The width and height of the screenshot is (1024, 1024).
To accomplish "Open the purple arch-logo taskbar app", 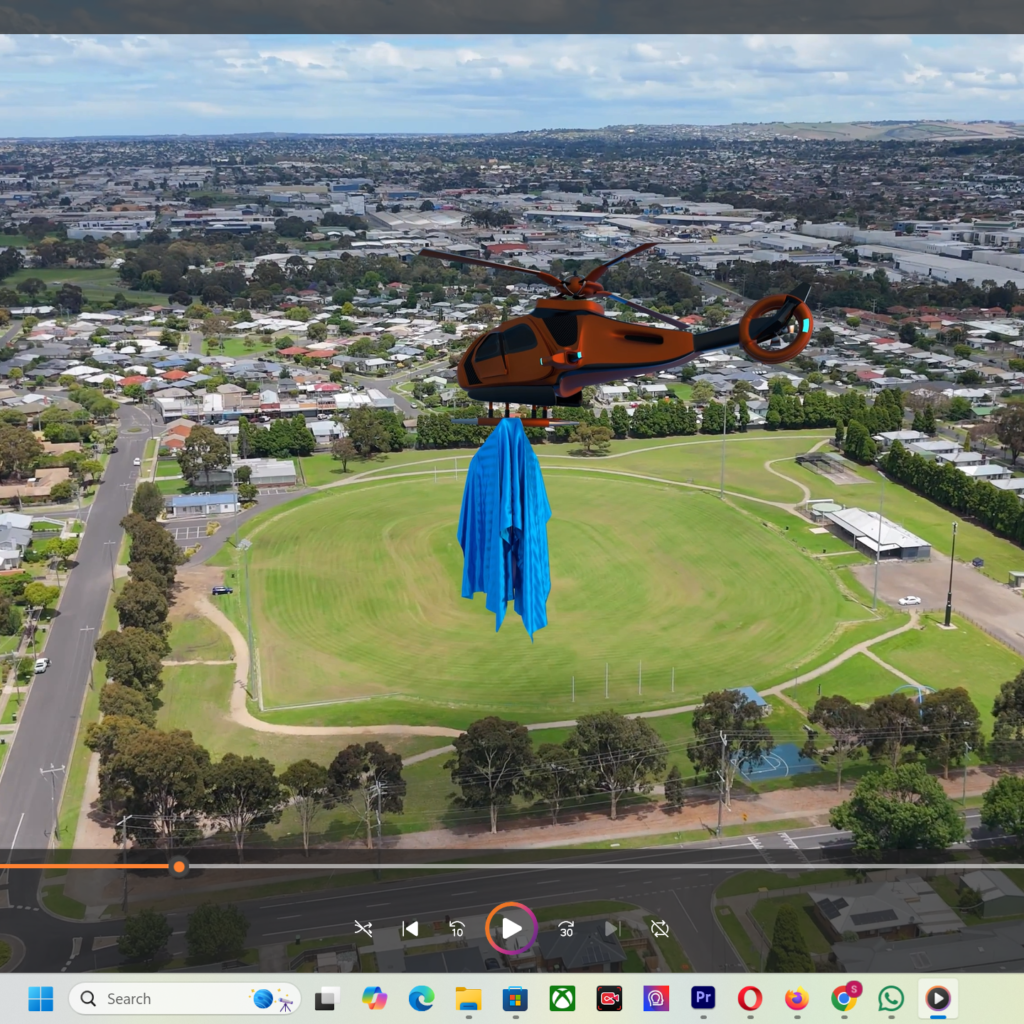I will point(656,999).
